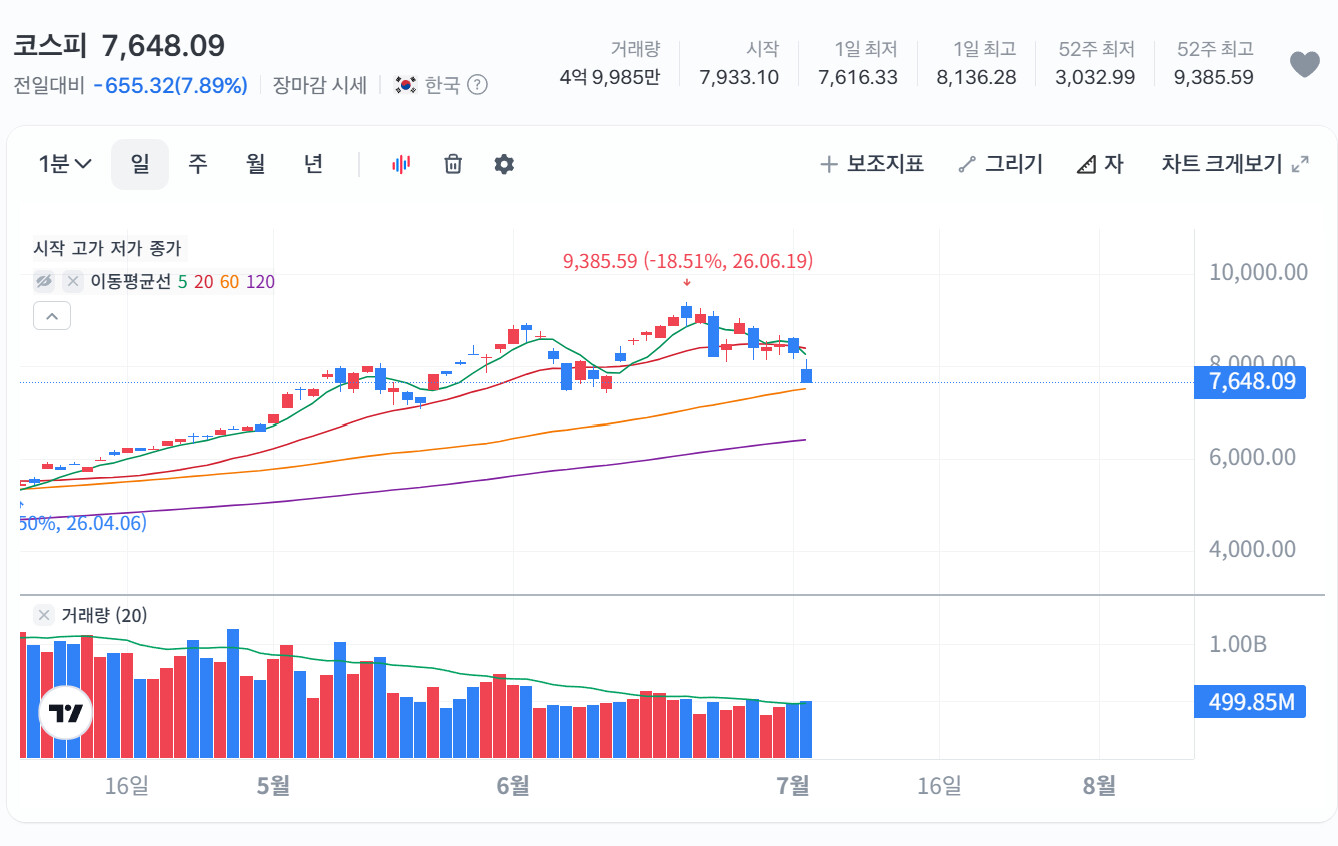The image size is (1338, 846).
Task: Click the 26.04.06 low-price marker label
Action: (x=83, y=523)
